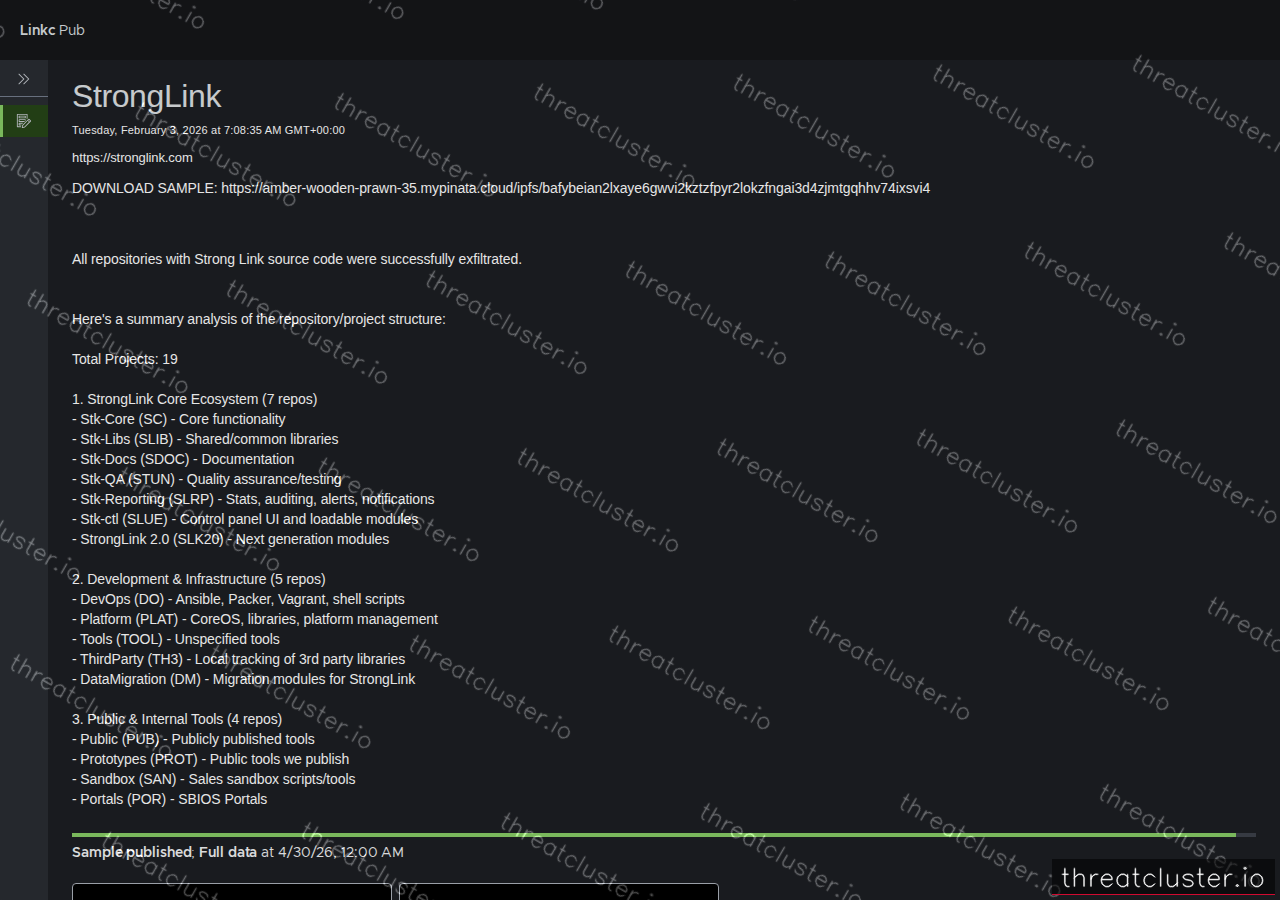Click the 'StrongLink Core Ecosystem (7 repos)' heading
The width and height of the screenshot is (1280, 900).
point(195,399)
